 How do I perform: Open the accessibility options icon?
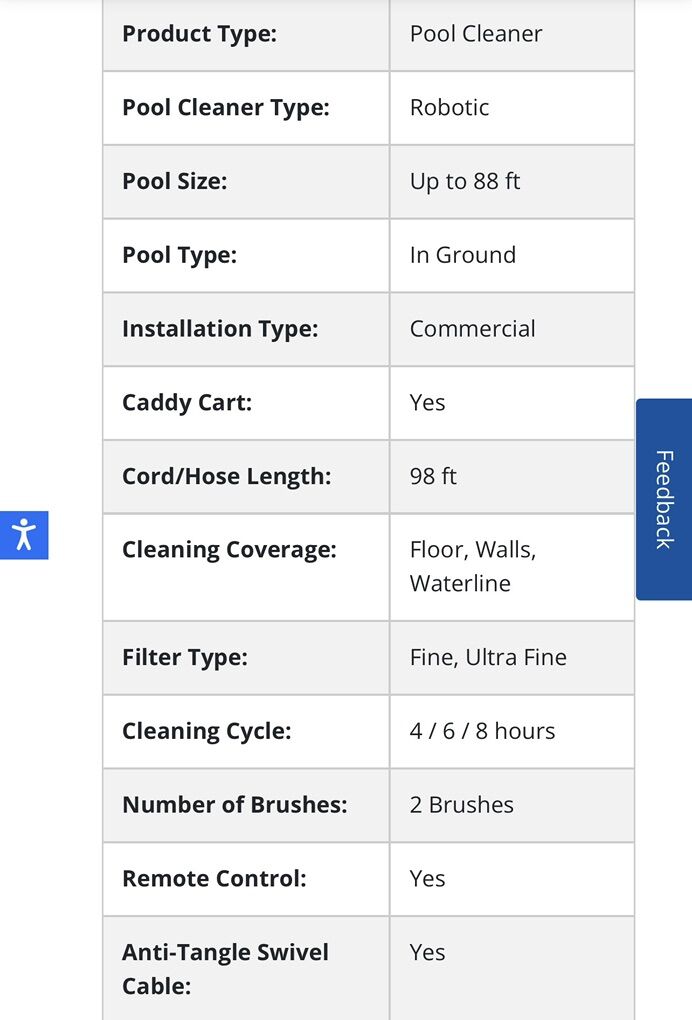[x=24, y=535]
